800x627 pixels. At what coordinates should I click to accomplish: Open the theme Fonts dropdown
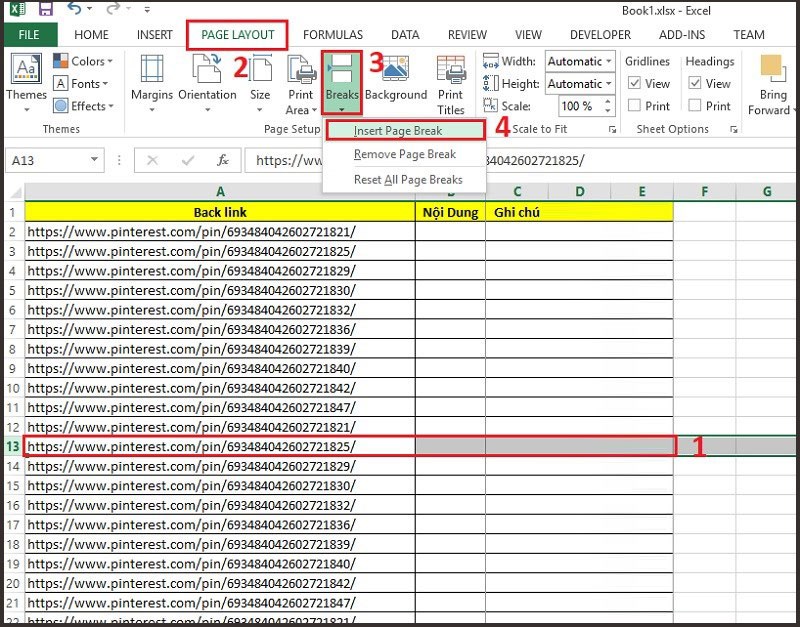[x=81, y=83]
